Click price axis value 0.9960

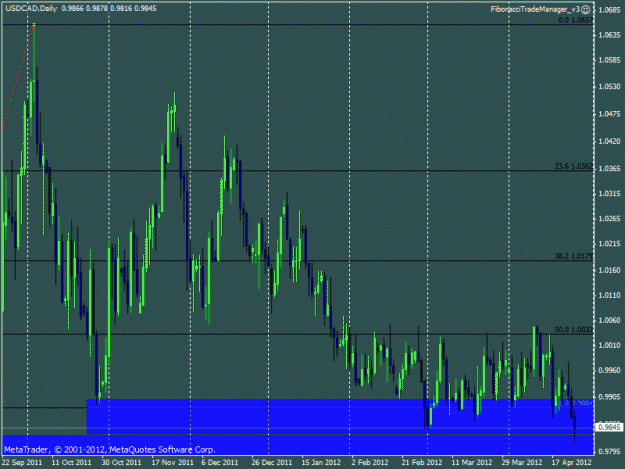pos(609,370)
